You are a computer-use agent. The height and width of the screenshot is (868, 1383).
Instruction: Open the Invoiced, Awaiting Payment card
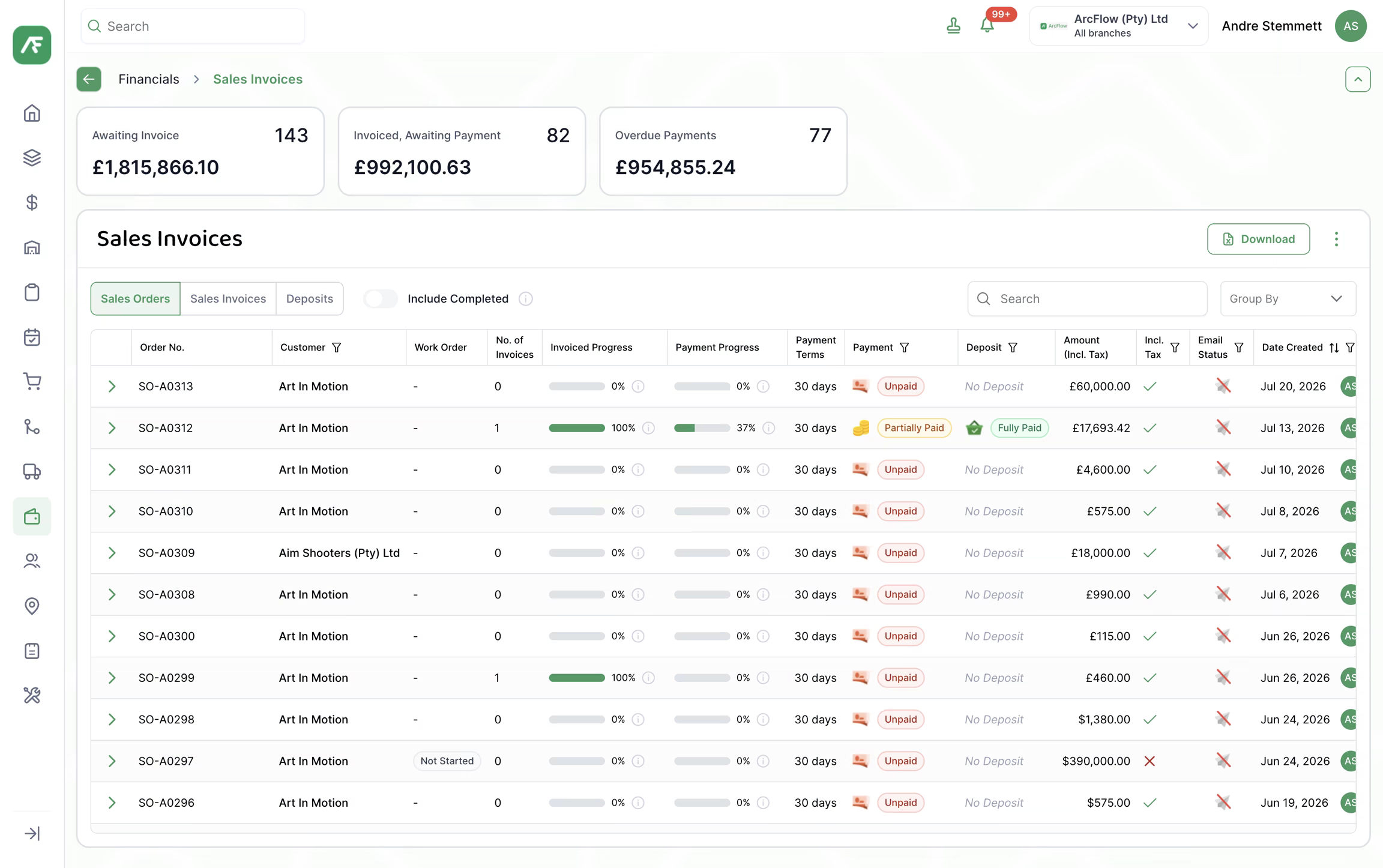(462, 151)
